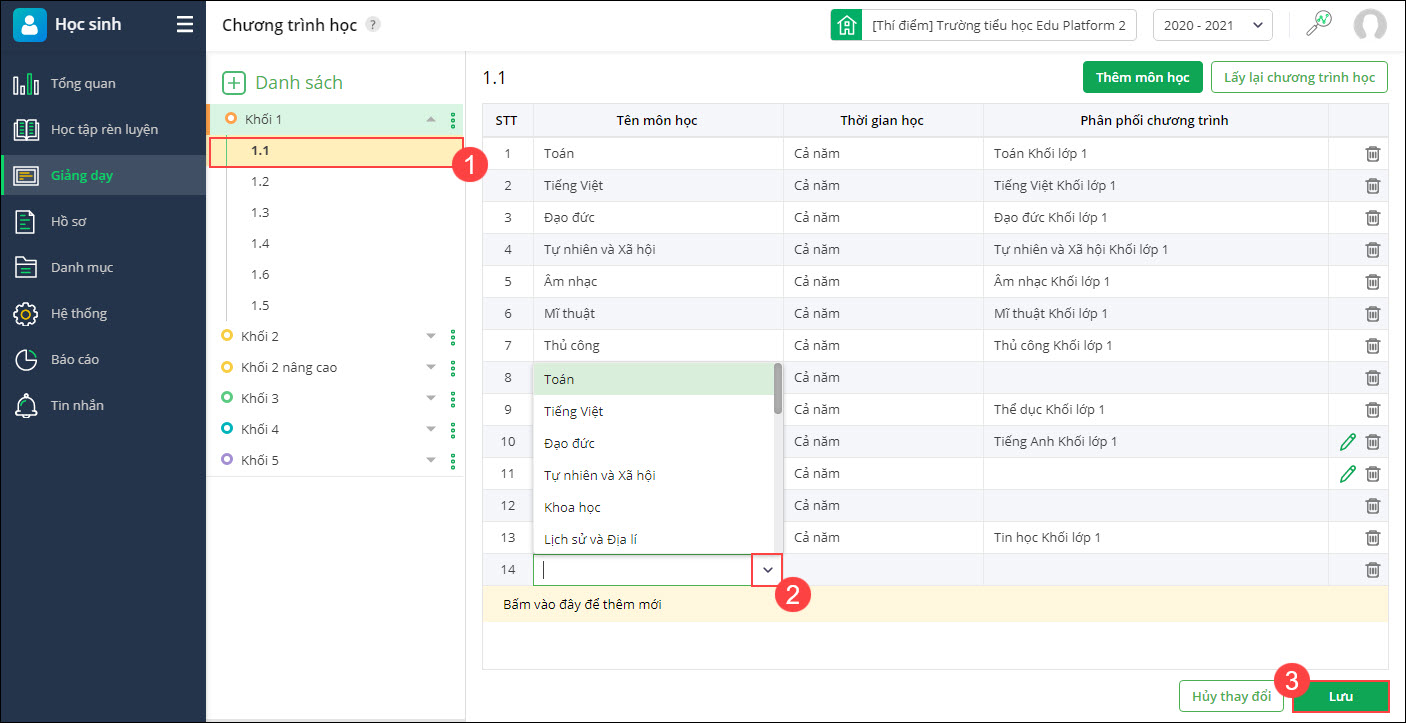The image size is (1406, 723).
Task: Open the school home icon
Action: click(846, 25)
